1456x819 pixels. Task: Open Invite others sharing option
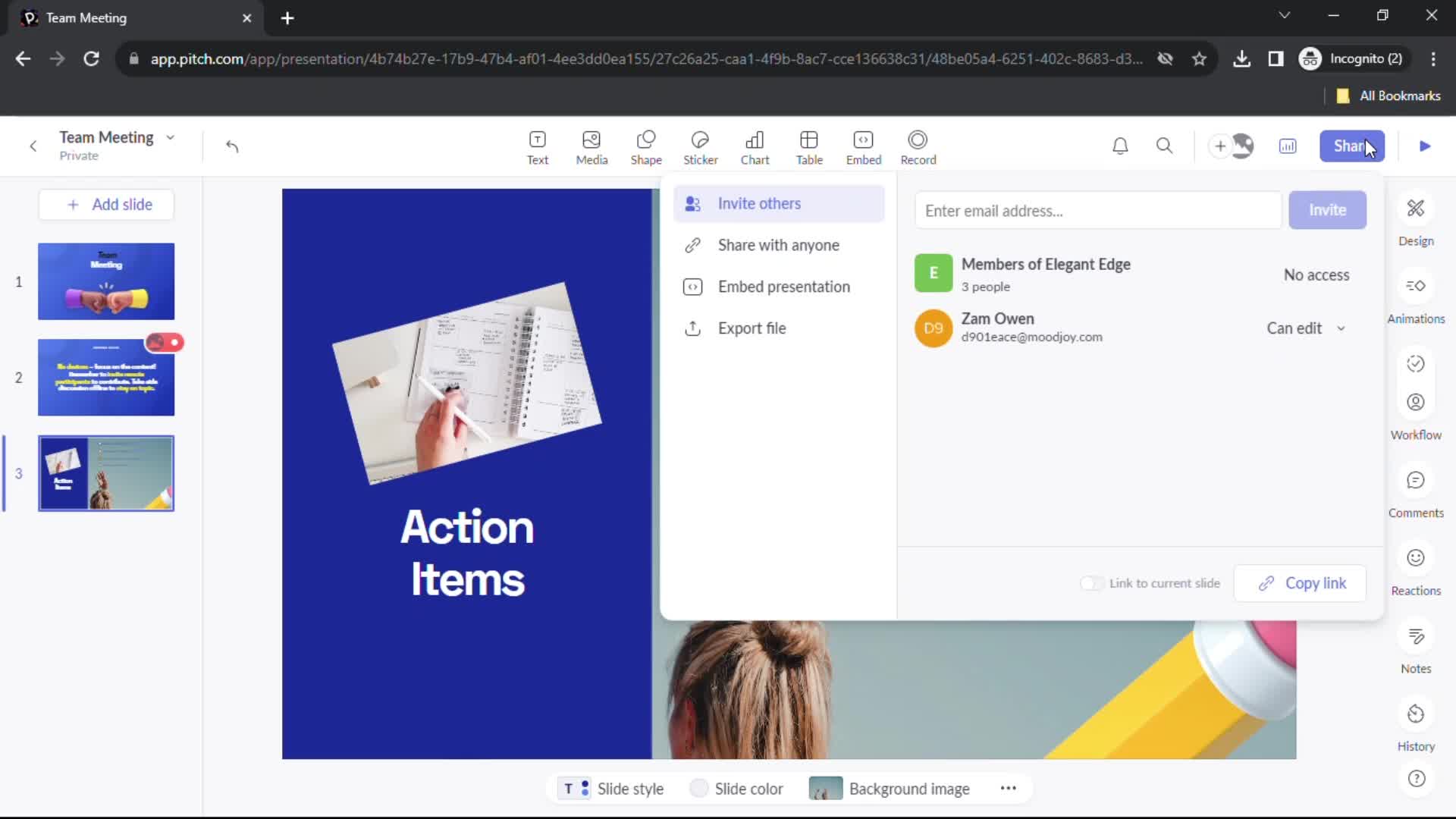pos(759,203)
